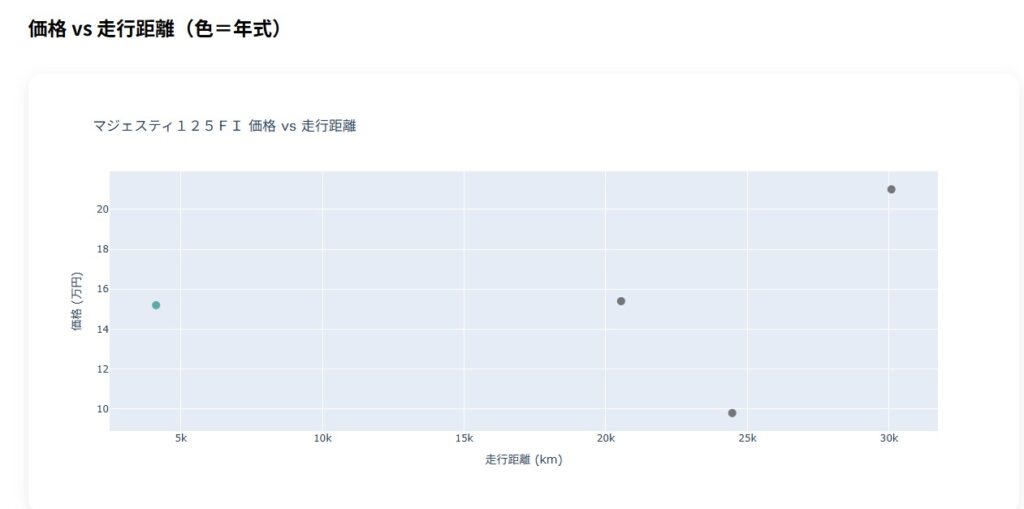The image size is (1024, 509).
Task: Click the x-axis title 走行距離 (km)
Action: pos(523,460)
